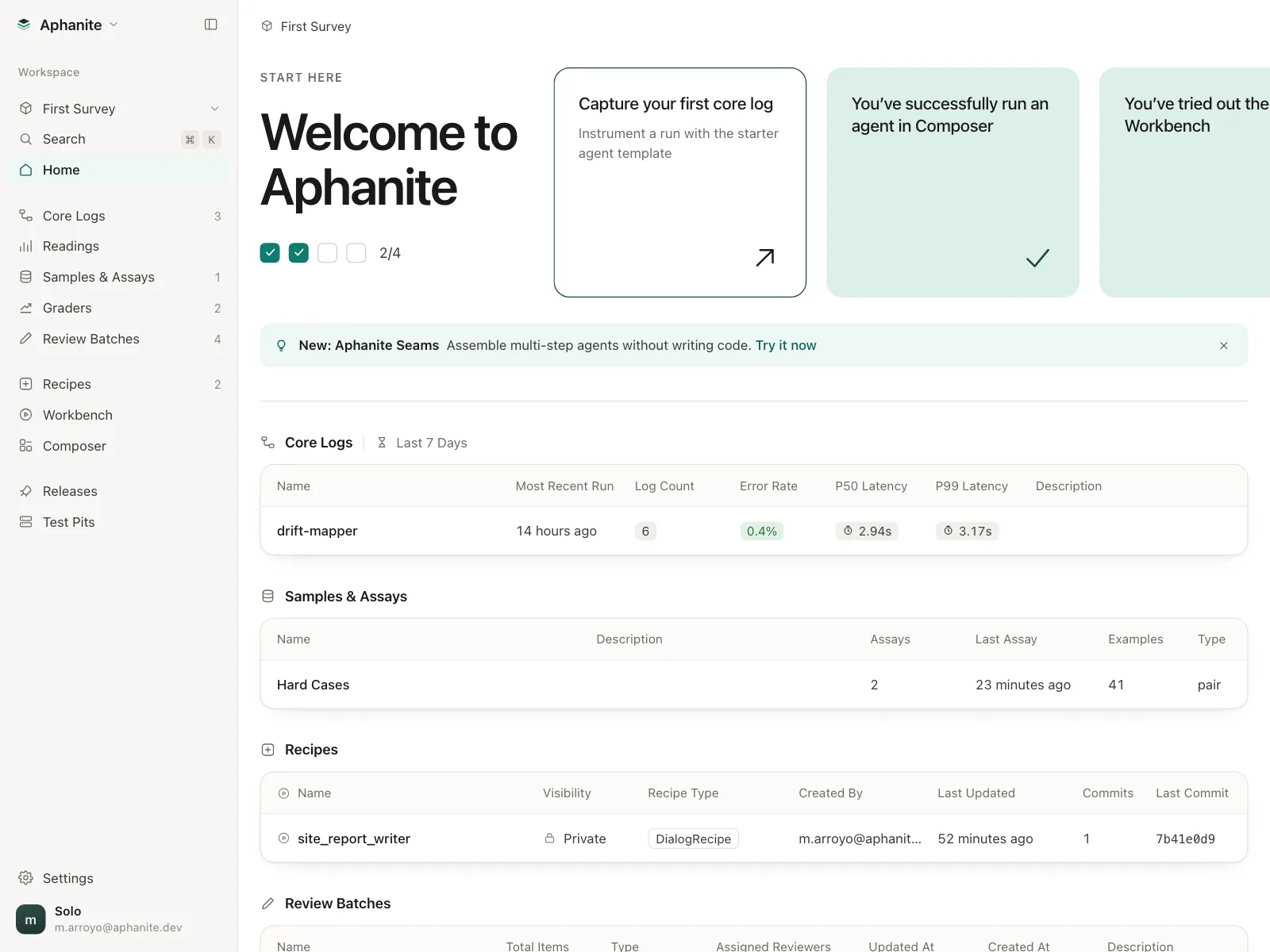This screenshot has width=1270, height=952.
Task: Open the Recipes section heading
Action: click(x=311, y=750)
